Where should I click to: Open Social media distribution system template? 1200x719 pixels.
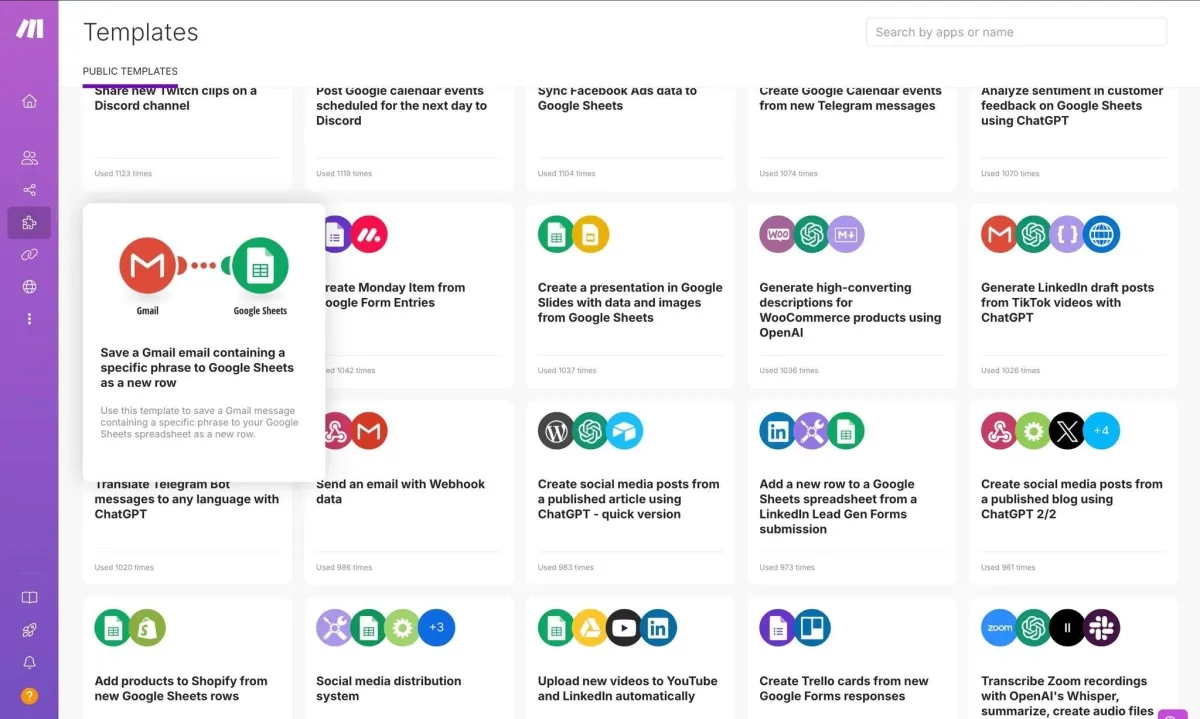tap(388, 688)
